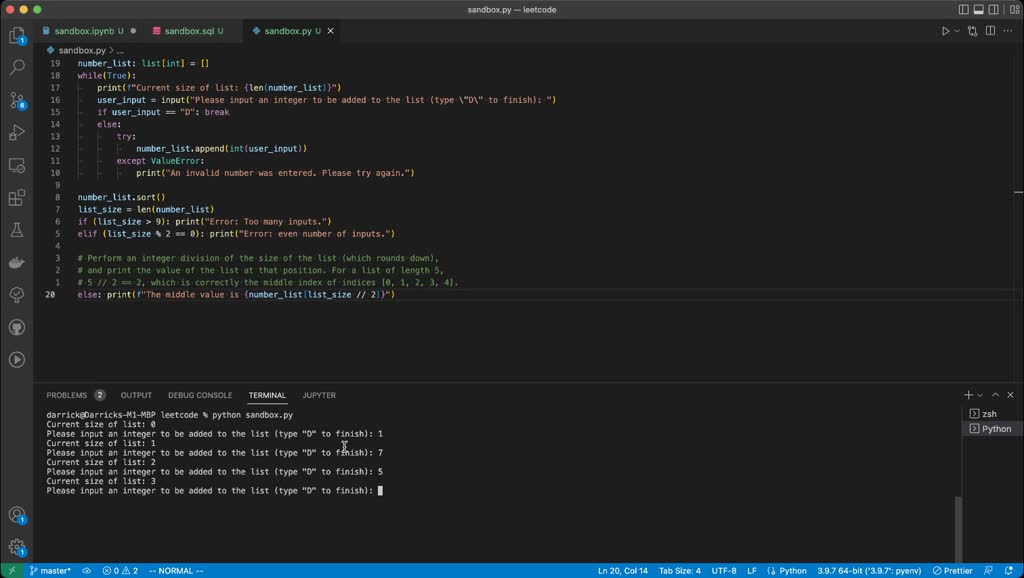
Task: Click the remote window indicator in status bar
Action: 11,571
